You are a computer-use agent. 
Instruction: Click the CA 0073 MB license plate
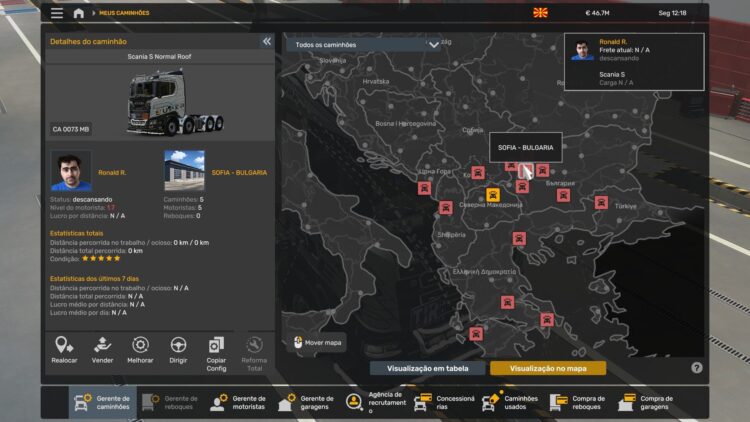coord(71,129)
